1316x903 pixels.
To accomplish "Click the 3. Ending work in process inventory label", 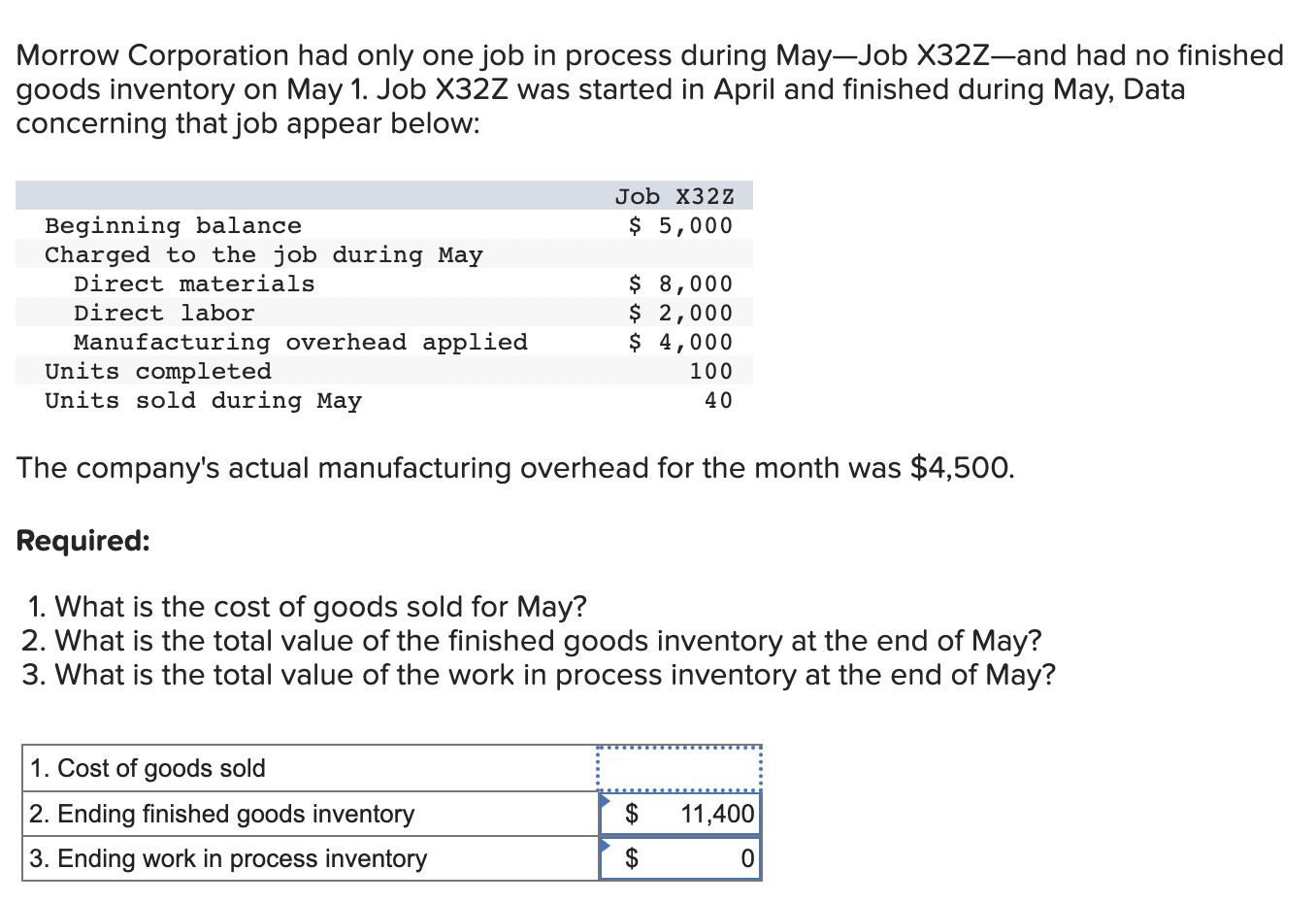I will click(227, 858).
